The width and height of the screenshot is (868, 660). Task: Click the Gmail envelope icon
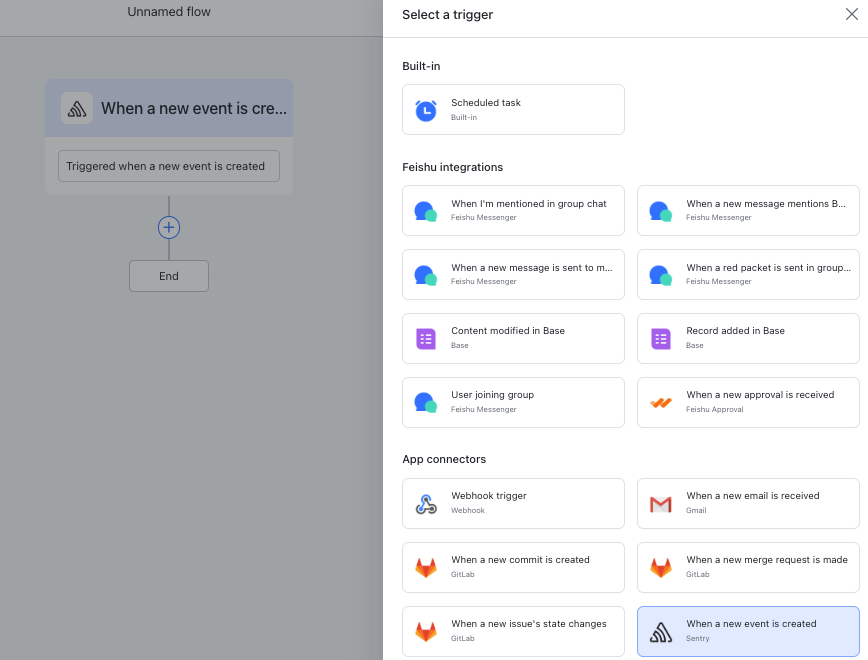click(x=660, y=504)
